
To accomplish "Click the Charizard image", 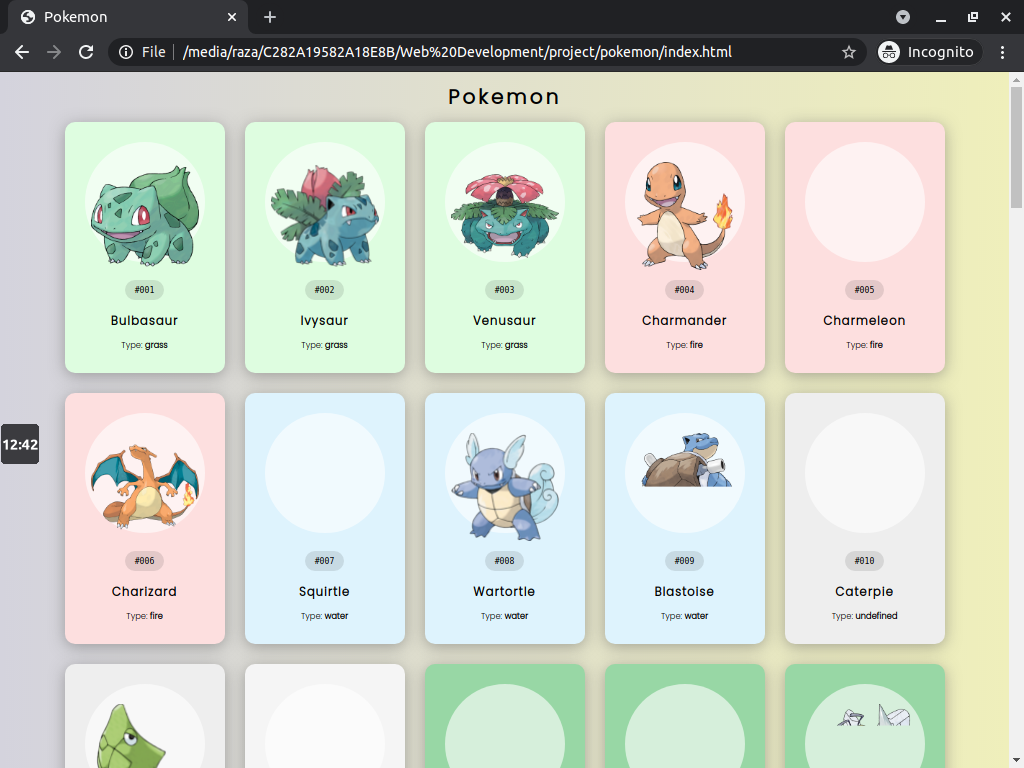I will [145, 486].
